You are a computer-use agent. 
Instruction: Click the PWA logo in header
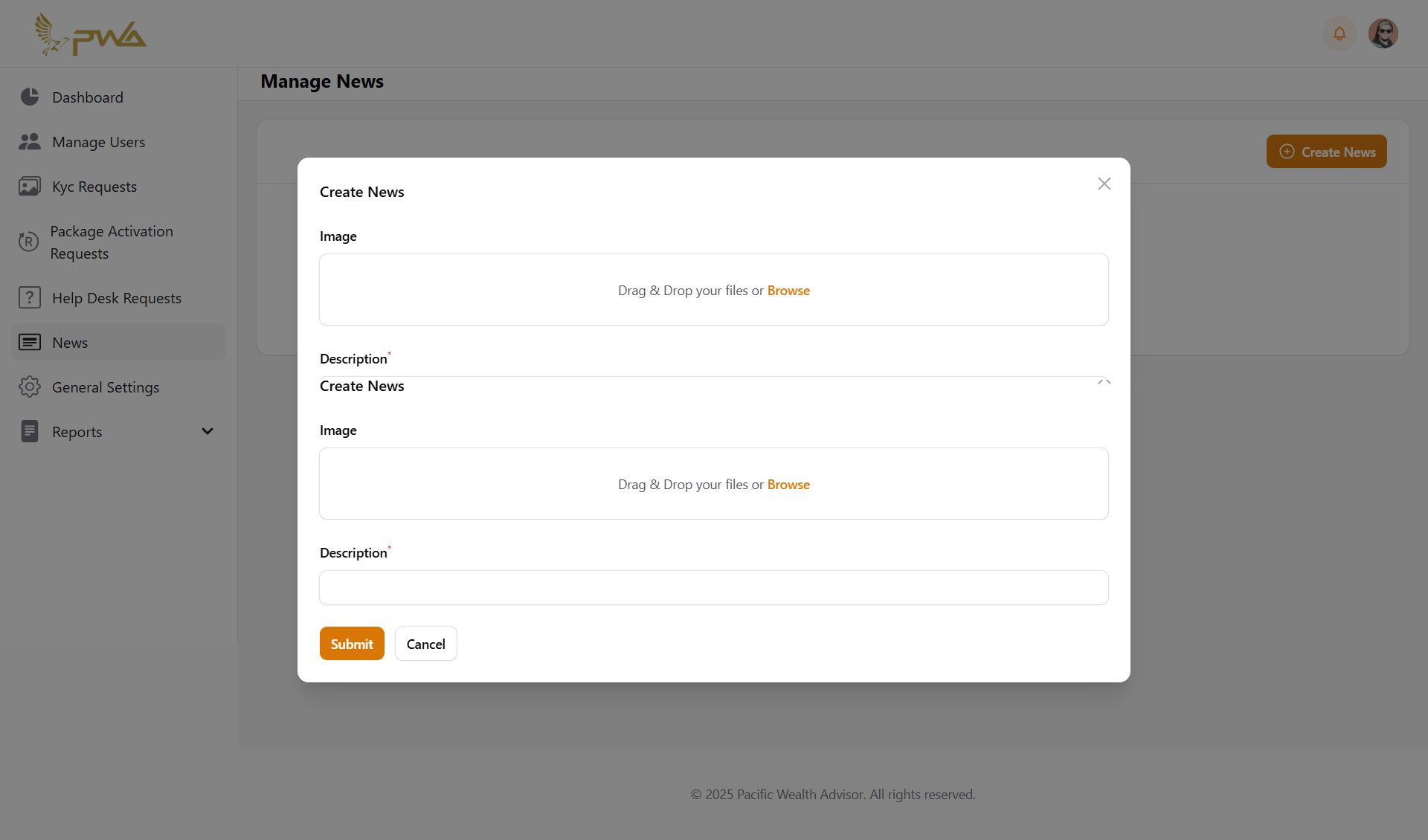(x=91, y=34)
